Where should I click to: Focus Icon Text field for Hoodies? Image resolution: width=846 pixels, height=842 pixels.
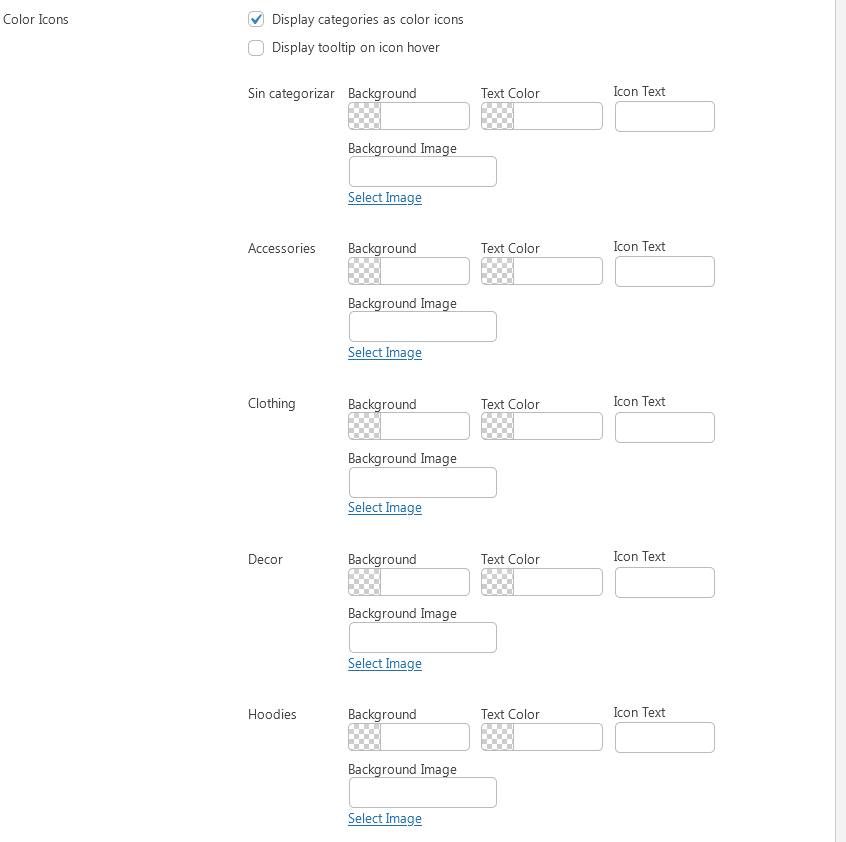point(665,737)
